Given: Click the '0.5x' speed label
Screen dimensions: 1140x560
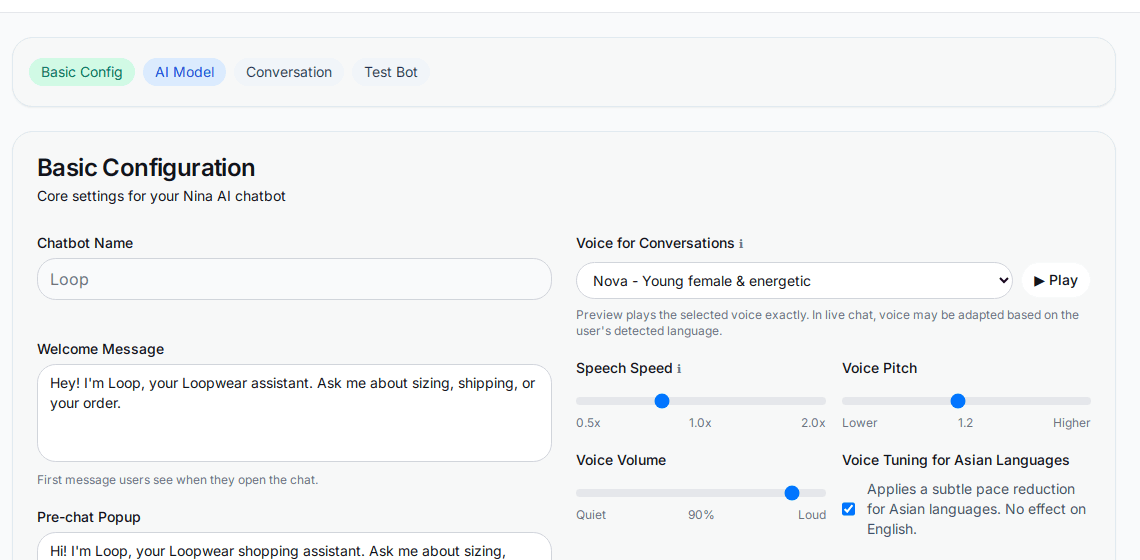Looking at the screenshot, I should click(588, 423).
